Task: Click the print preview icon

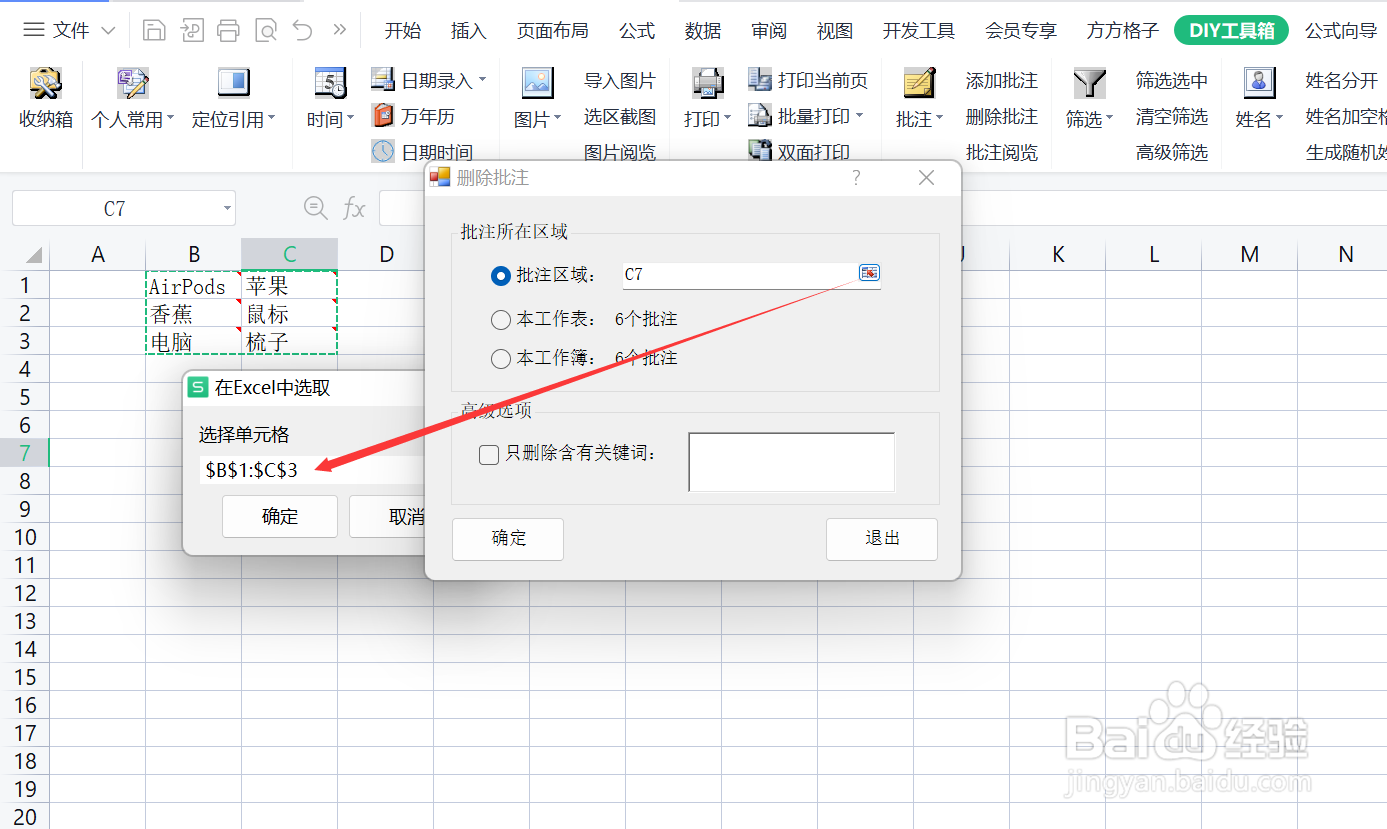Action: pyautogui.click(x=265, y=30)
